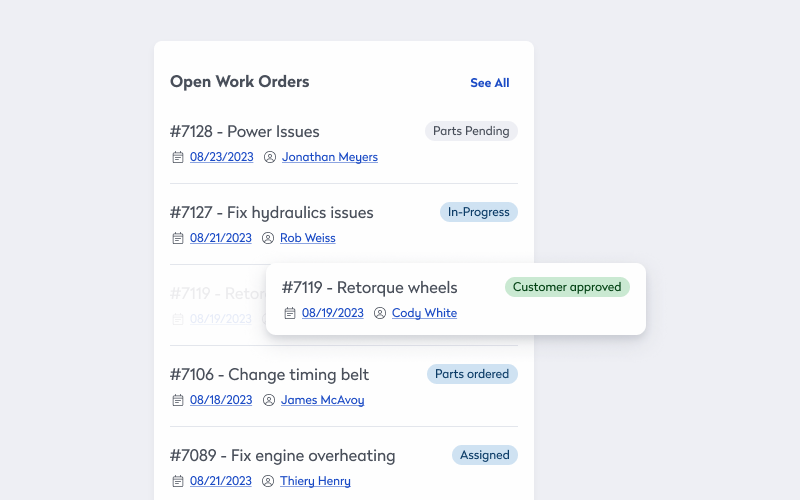
Task: Select the Parts Pending status badge
Action: click(x=471, y=131)
